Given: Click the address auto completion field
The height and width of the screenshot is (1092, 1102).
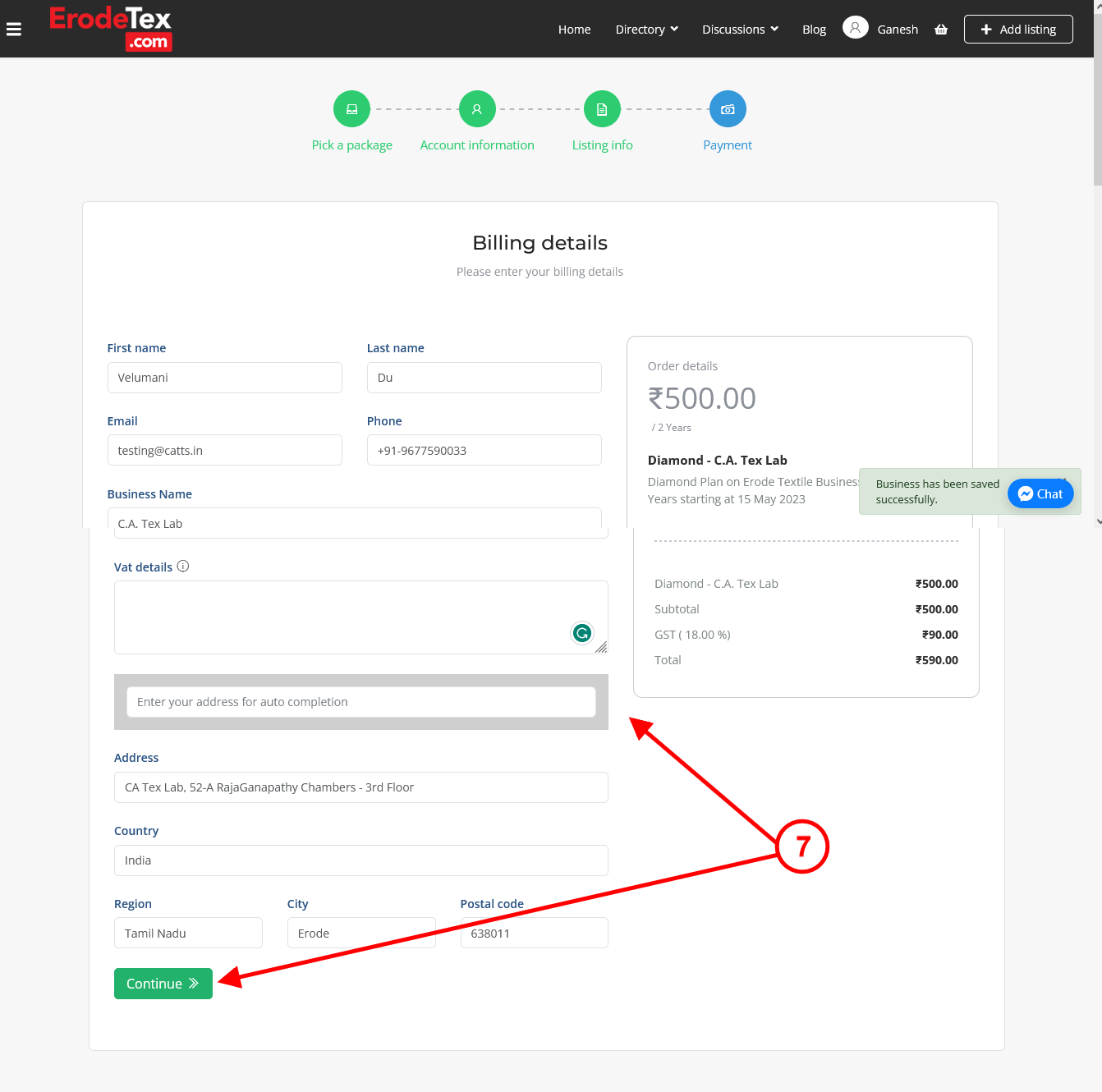Looking at the screenshot, I should 360,702.
